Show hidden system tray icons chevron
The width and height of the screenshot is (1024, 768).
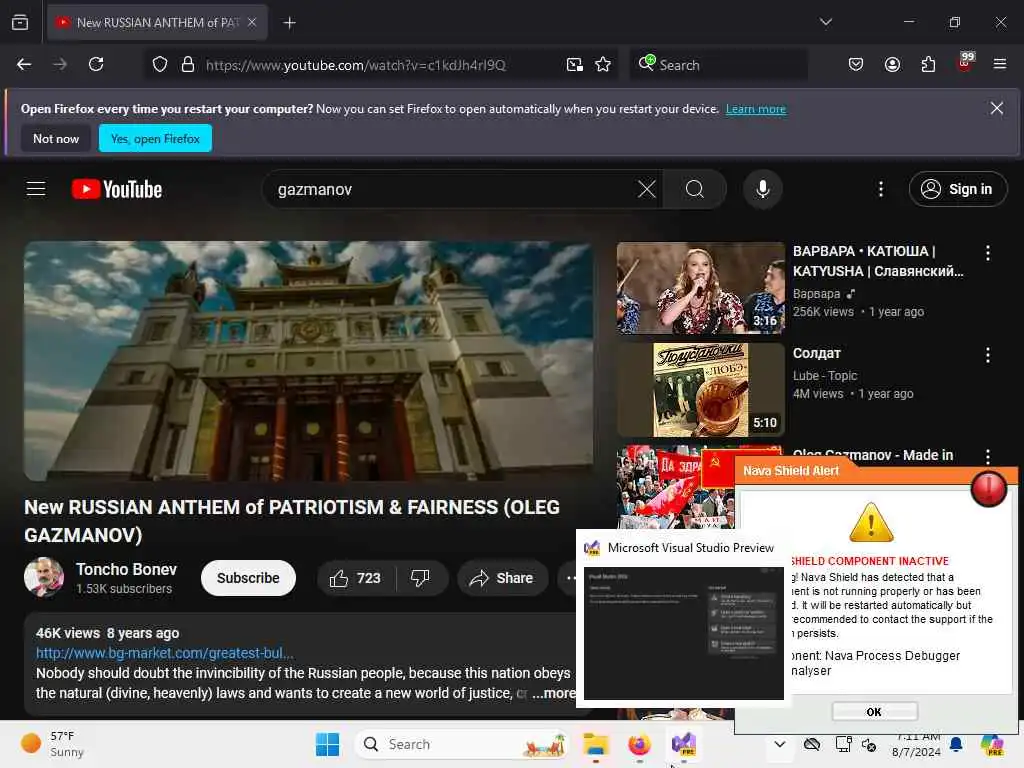(x=780, y=744)
